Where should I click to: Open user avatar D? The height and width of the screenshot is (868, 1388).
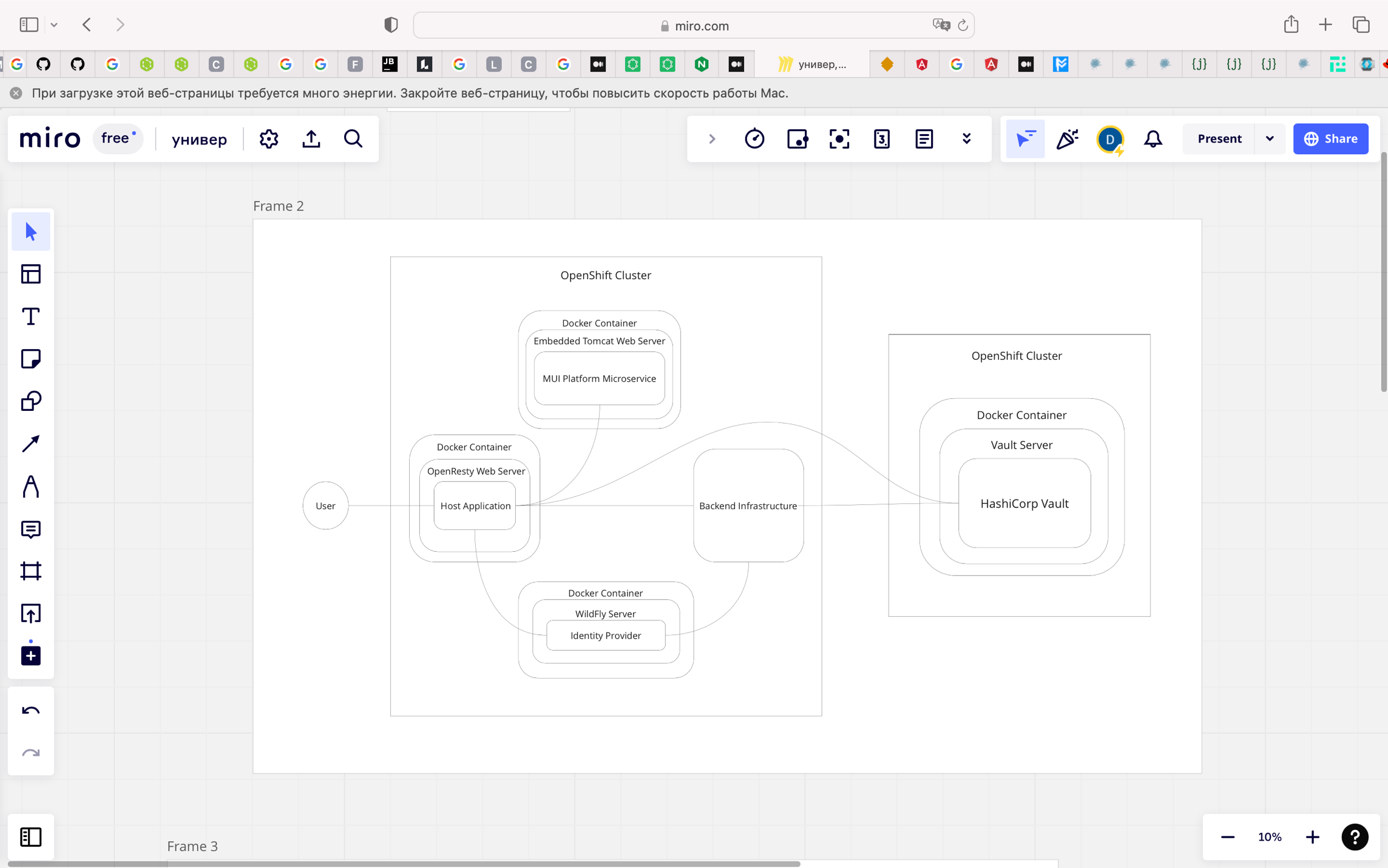click(1110, 139)
